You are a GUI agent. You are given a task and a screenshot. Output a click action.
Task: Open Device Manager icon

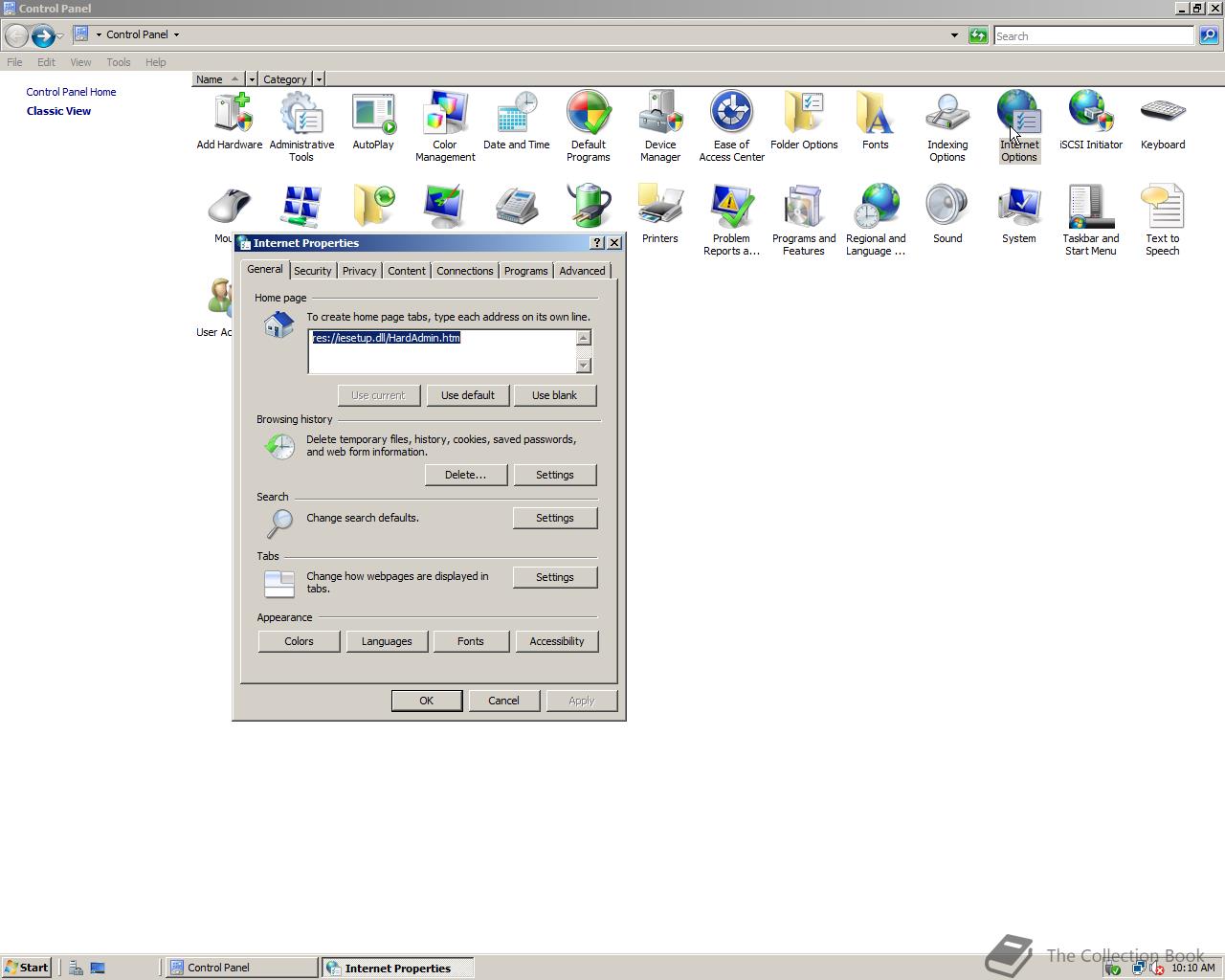pos(660,126)
